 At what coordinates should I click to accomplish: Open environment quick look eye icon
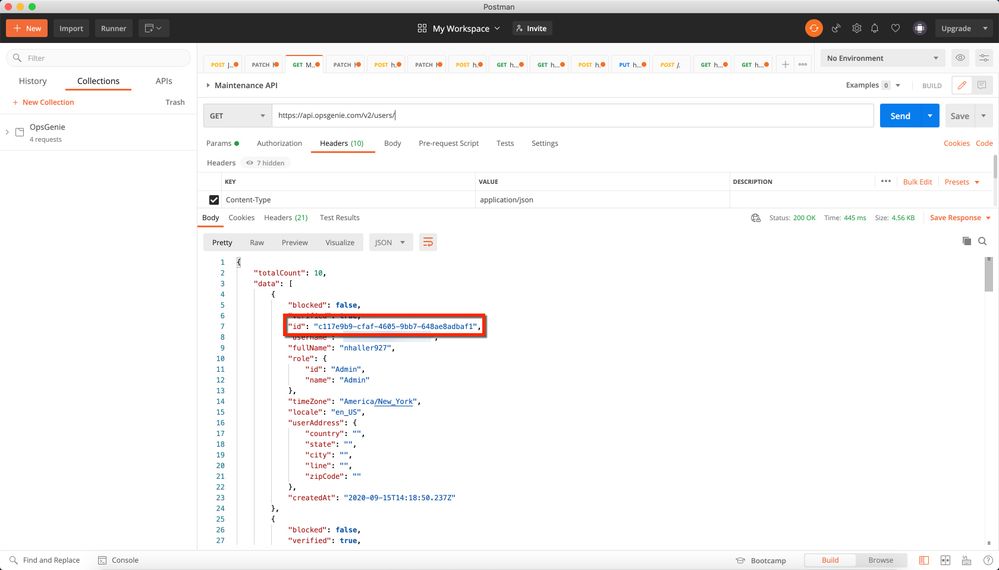[959, 58]
